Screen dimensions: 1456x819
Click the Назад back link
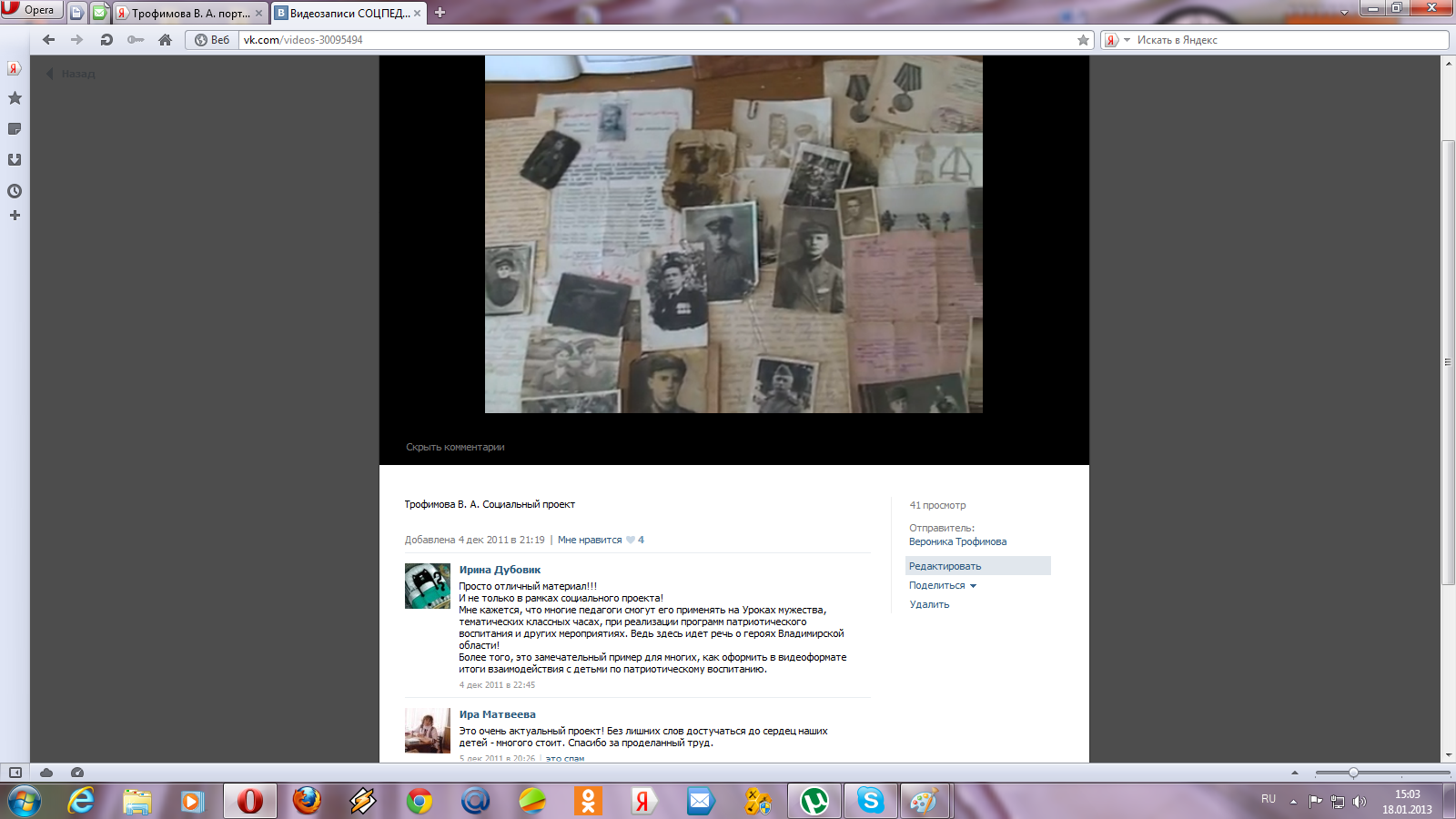pyautogui.click(x=71, y=74)
